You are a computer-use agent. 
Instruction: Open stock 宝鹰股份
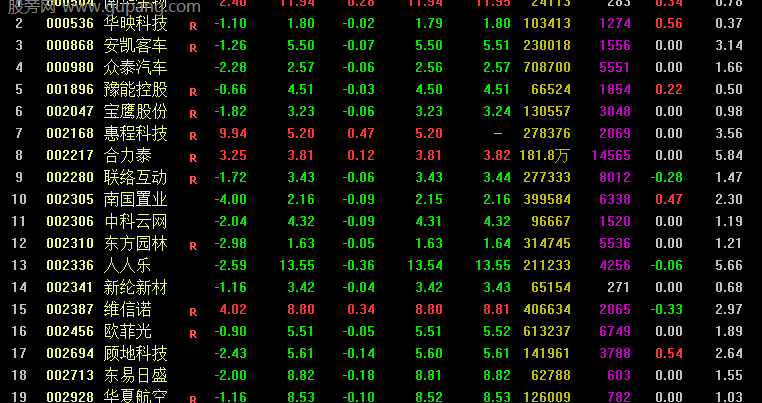click(136, 111)
